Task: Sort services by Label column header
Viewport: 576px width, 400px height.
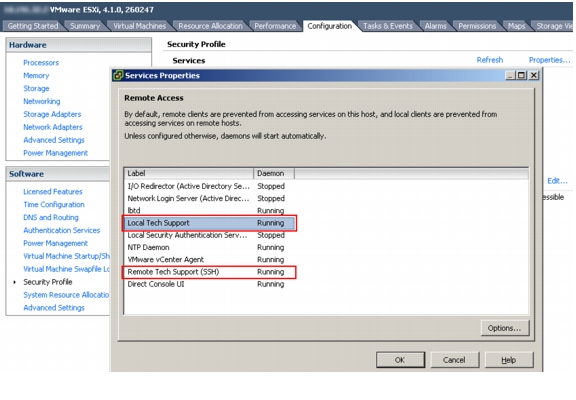Action: [x=189, y=173]
